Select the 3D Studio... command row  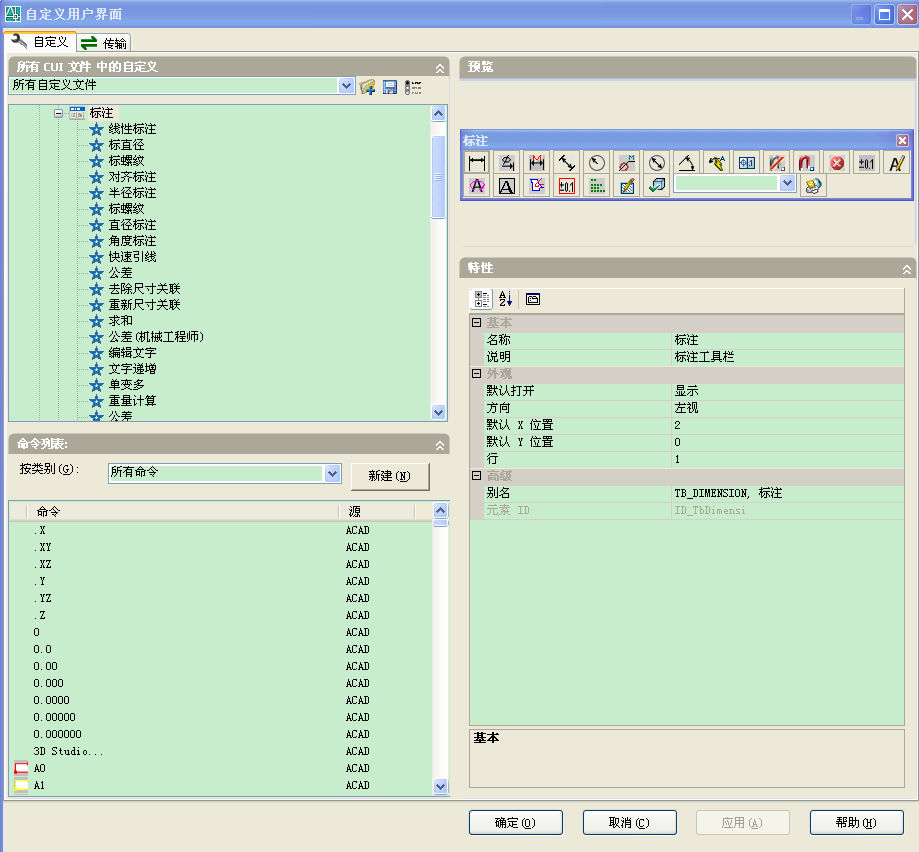pos(220,751)
